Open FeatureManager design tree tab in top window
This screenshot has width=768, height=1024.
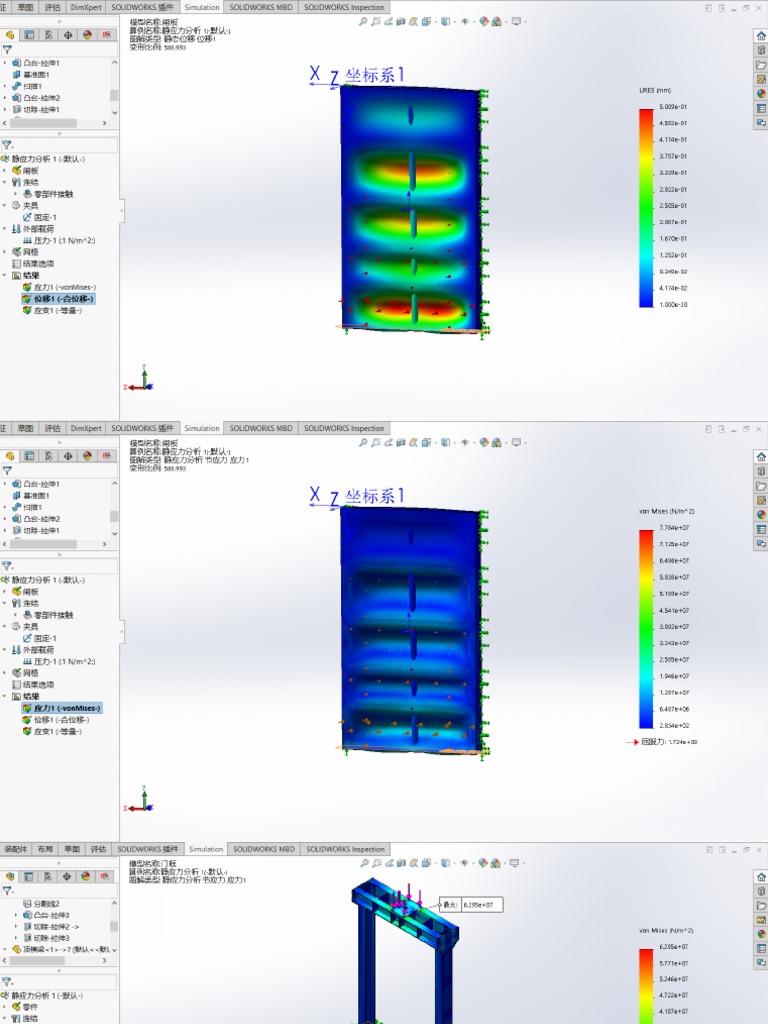[x=10, y=35]
